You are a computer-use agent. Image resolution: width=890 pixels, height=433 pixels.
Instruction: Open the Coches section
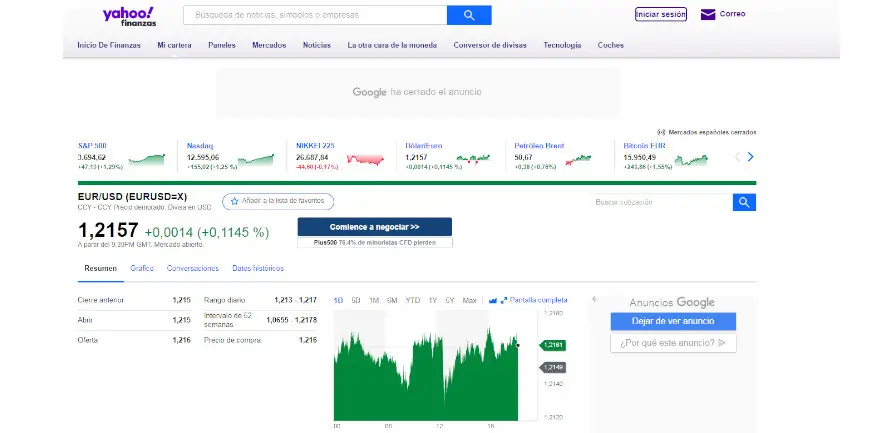pos(611,45)
